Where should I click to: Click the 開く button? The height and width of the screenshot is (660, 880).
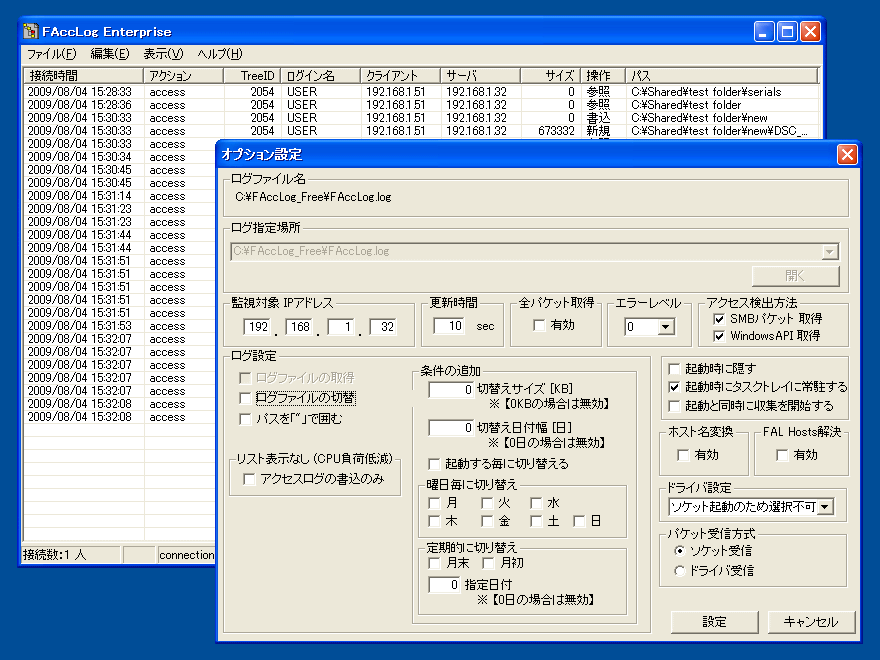pyautogui.click(x=795, y=276)
